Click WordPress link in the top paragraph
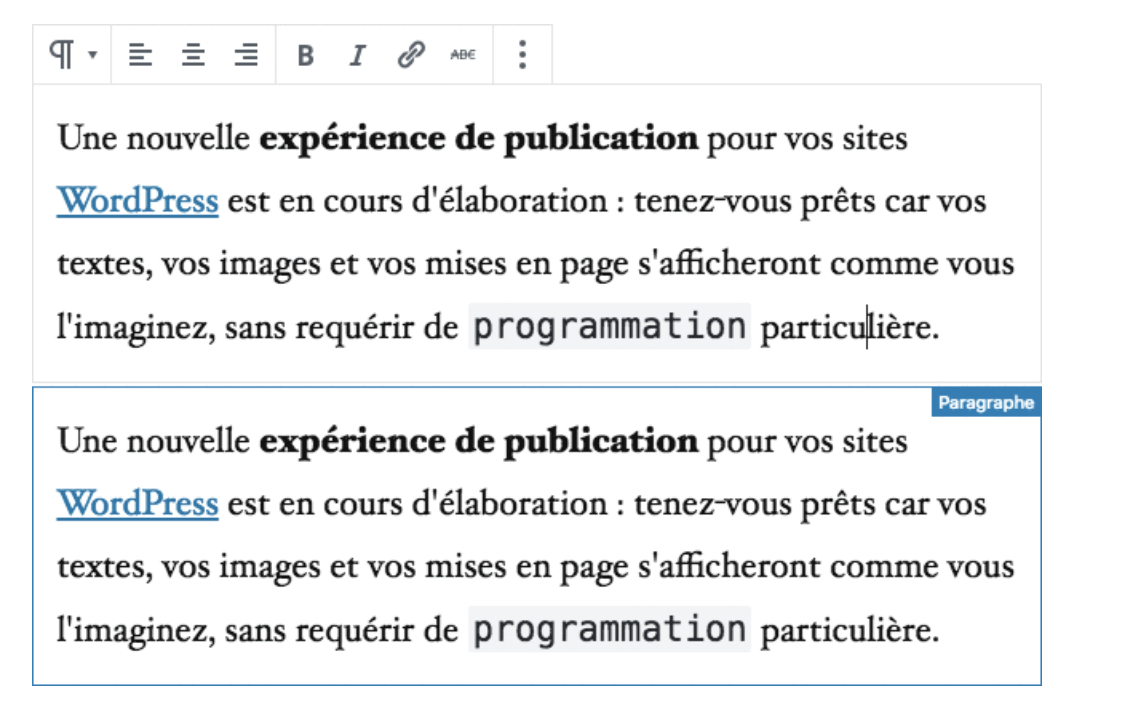This screenshot has height=712, width=1122. pos(137,202)
